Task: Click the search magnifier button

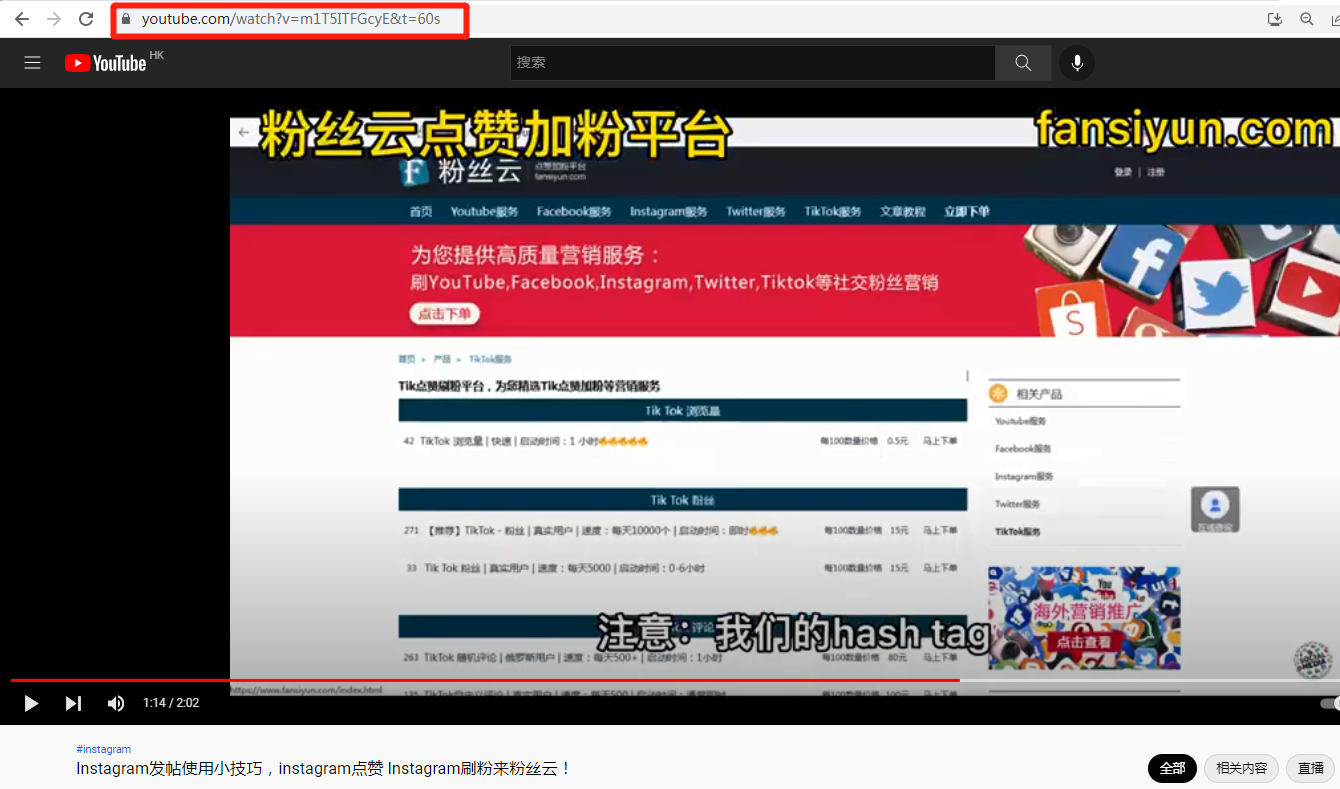Action: click(x=1023, y=62)
